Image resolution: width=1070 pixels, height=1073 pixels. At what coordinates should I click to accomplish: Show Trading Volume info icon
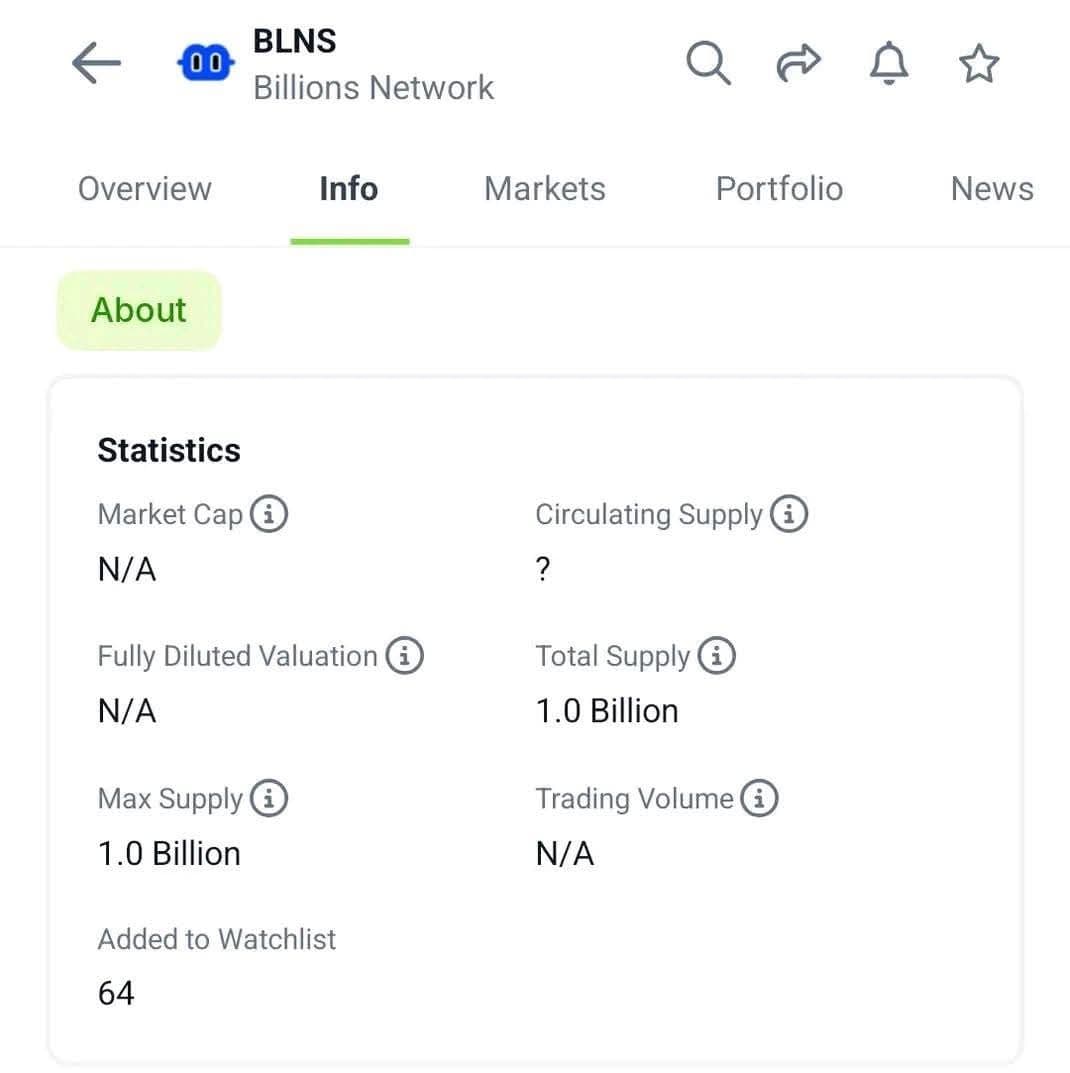click(759, 799)
